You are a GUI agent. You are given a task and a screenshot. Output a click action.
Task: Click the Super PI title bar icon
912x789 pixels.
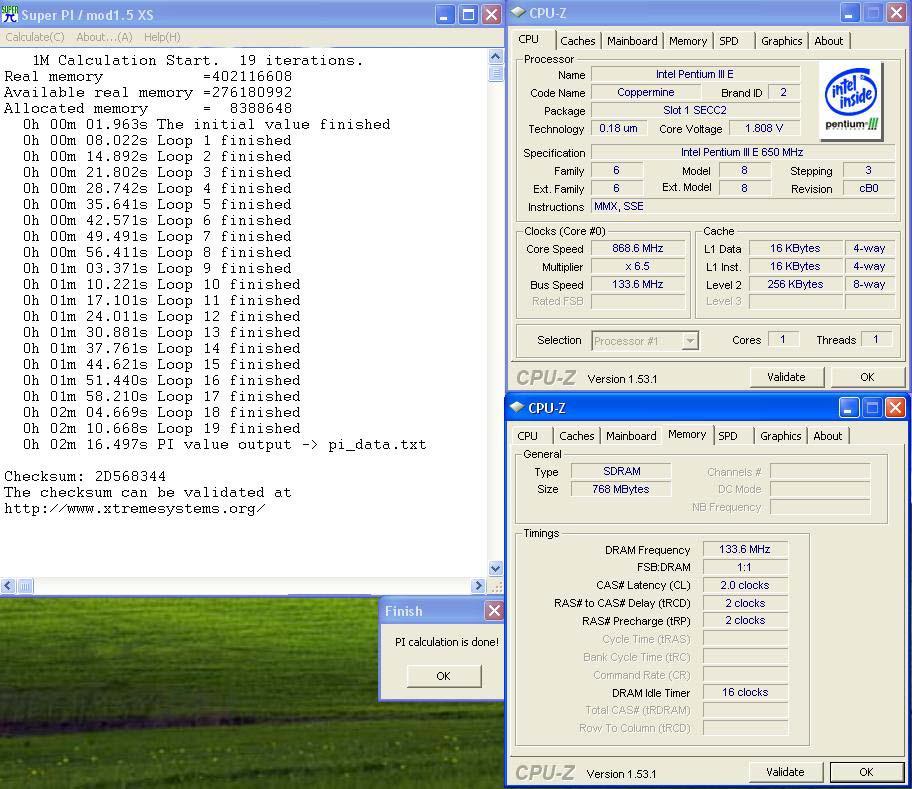point(9,14)
